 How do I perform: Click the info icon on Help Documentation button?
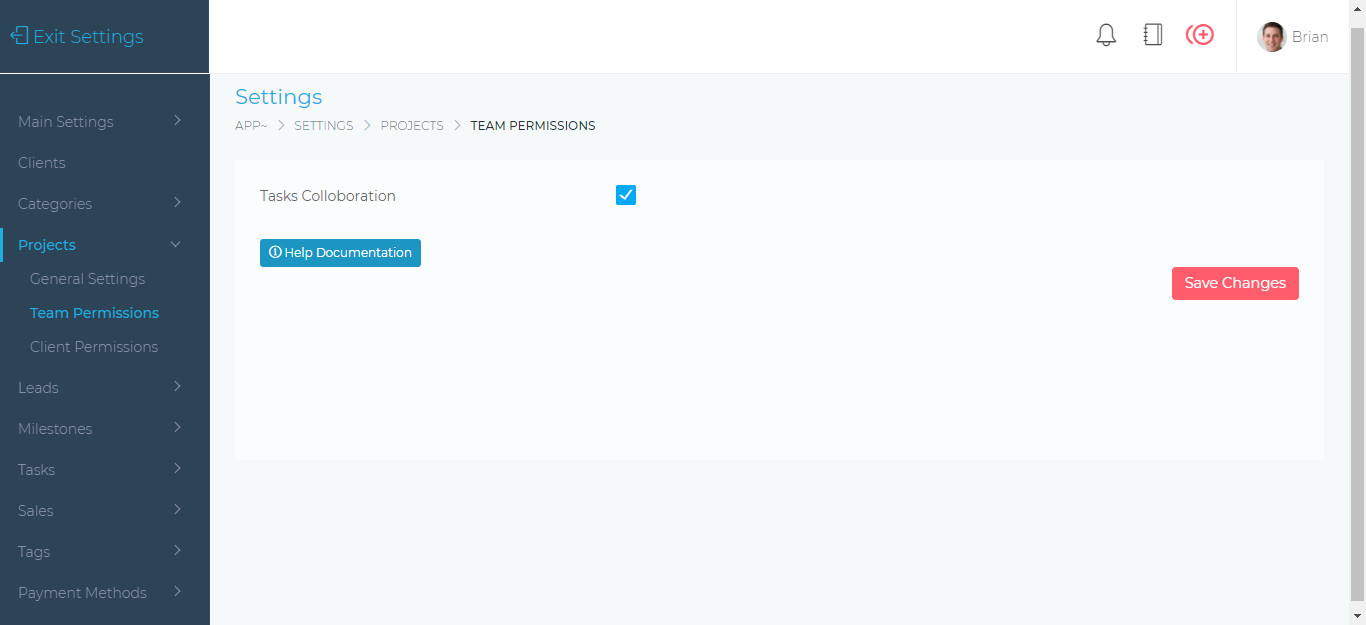pos(275,252)
